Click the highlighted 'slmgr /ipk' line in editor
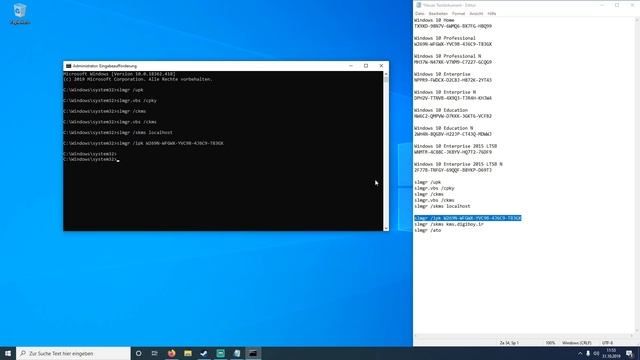The image size is (640, 360). (x=468, y=218)
